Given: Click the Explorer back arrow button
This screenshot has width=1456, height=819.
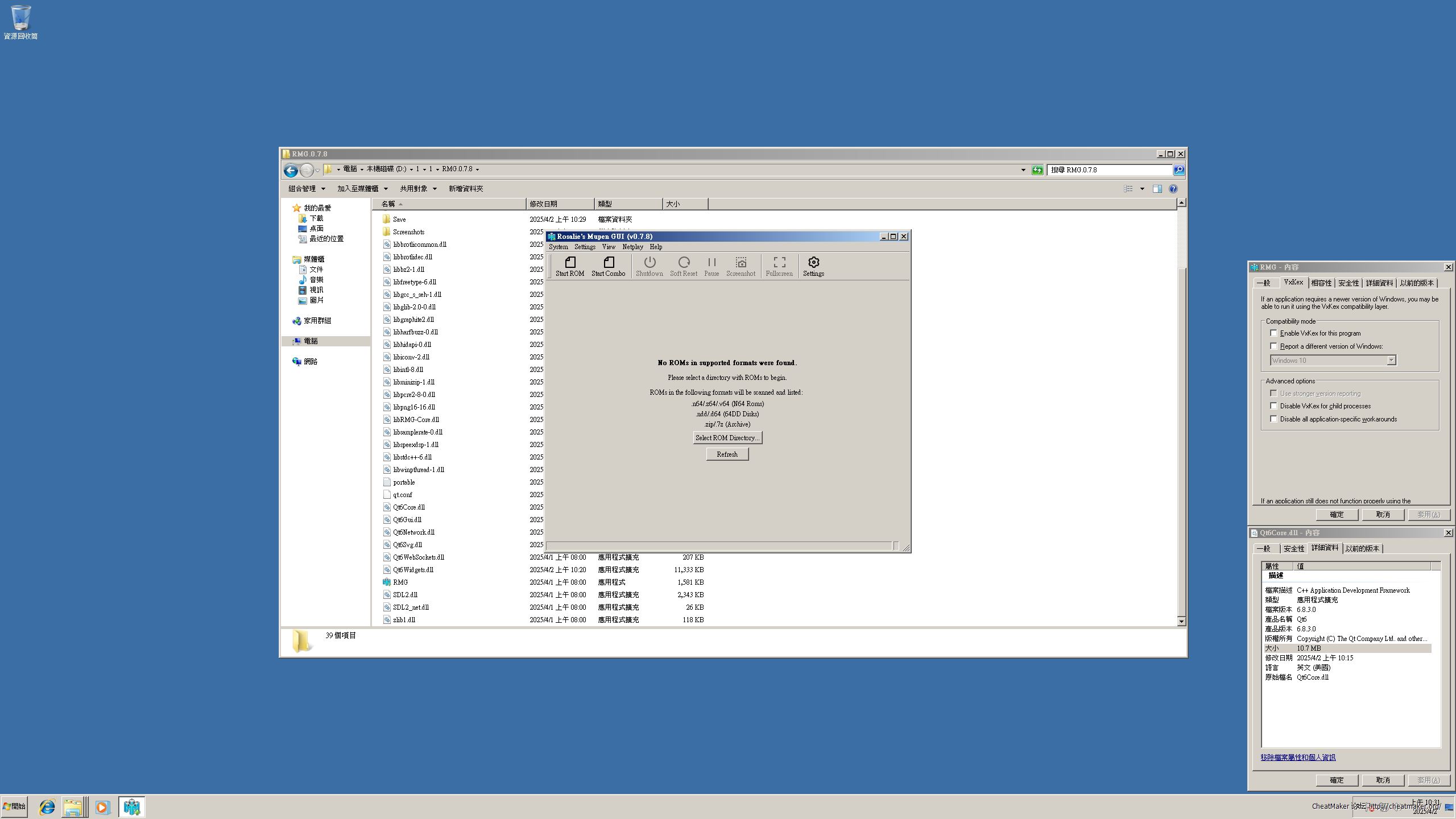Looking at the screenshot, I should [291, 170].
